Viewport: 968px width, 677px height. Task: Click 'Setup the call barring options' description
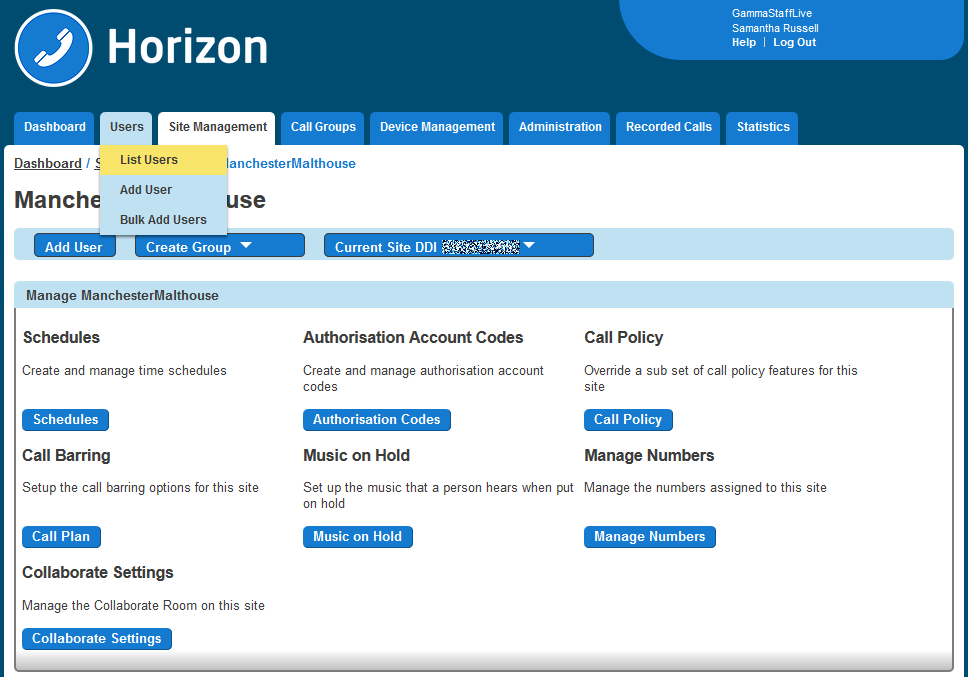point(140,488)
